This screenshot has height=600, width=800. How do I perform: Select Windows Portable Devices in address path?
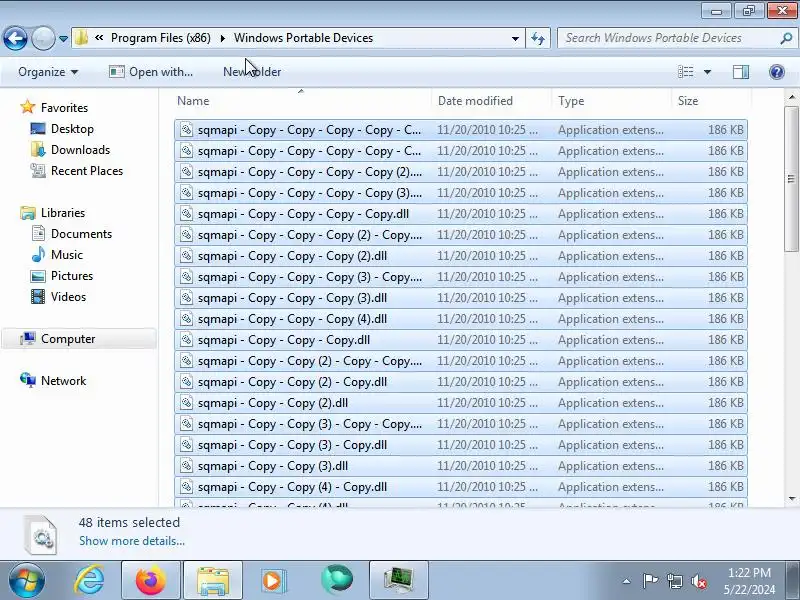click(304, 38)
